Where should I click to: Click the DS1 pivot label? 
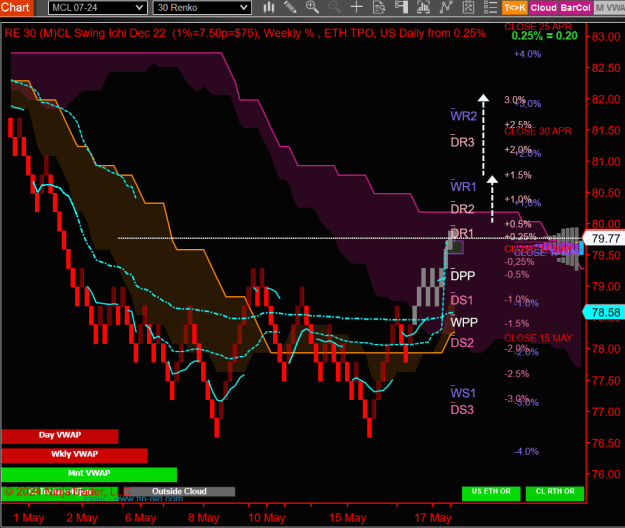coord(462,300)
